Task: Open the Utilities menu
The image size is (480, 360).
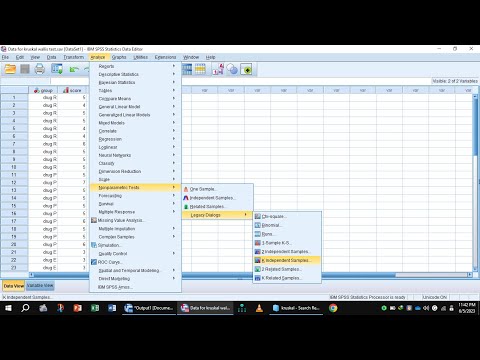Action: (140, 57)
